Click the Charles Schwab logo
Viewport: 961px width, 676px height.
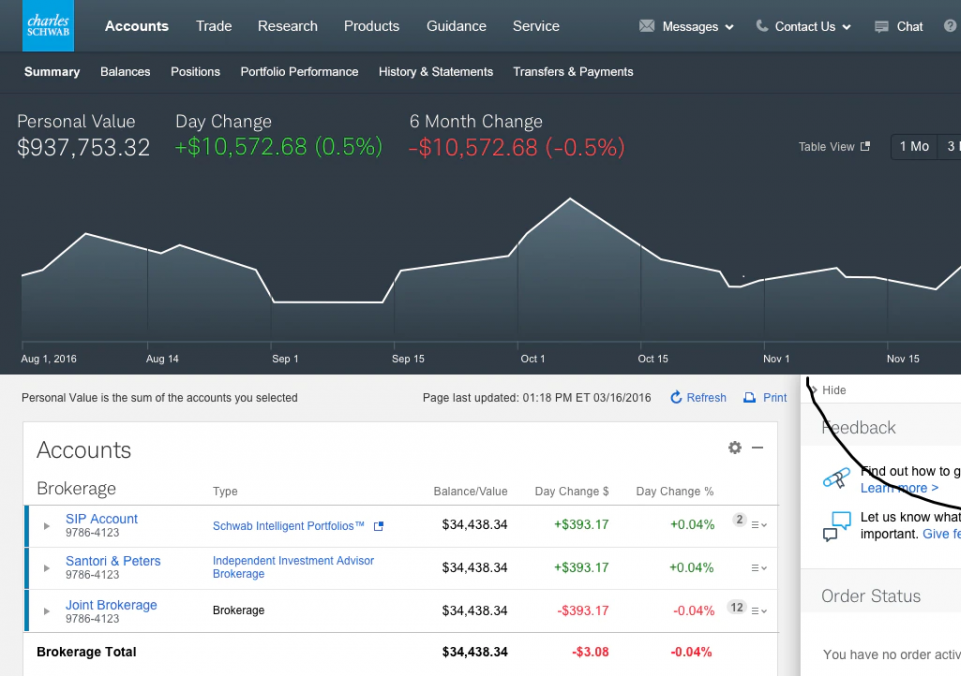pyautogui.click(x=48, y=26)
